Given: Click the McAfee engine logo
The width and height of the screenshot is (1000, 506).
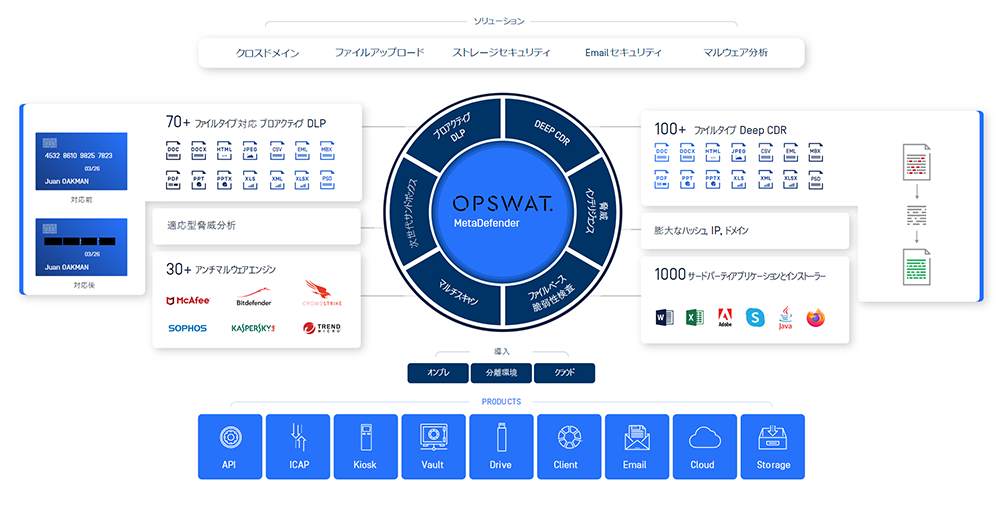Looking at the screenshot, I should pyautogui.click(x=188, y=301).
